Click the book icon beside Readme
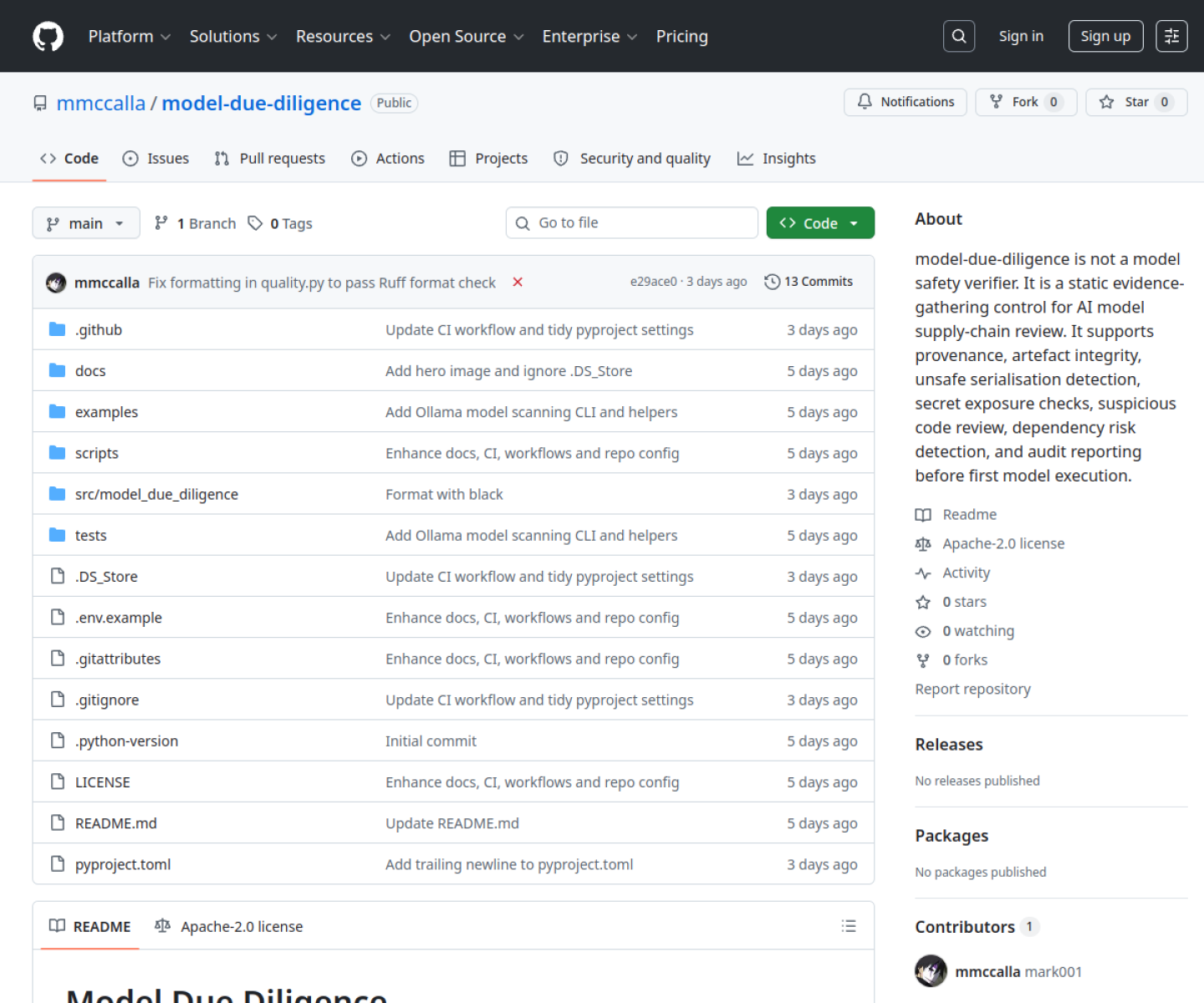This screenshot has width=1204, height=1003. (x=923, y=515)
